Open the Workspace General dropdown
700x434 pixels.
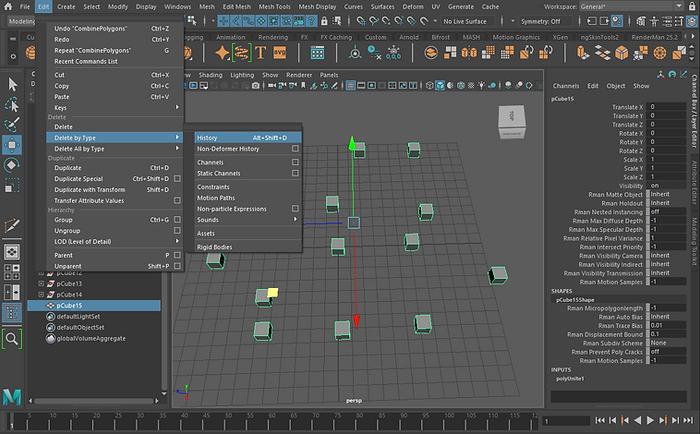tap(631, 6)
